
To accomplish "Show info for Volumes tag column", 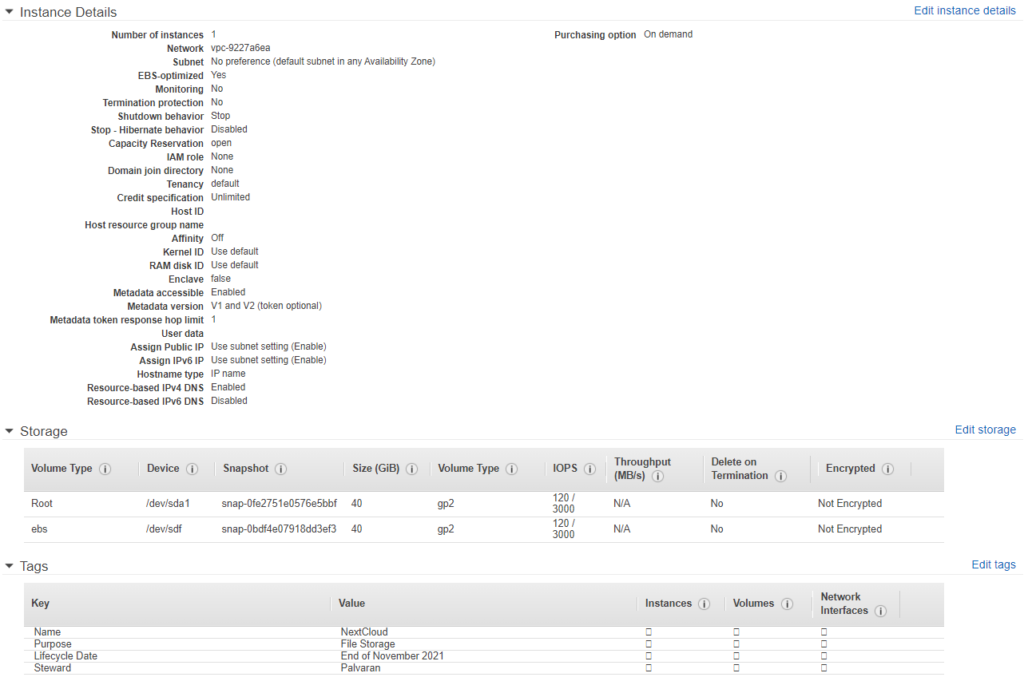I will [x=787, y=604].
